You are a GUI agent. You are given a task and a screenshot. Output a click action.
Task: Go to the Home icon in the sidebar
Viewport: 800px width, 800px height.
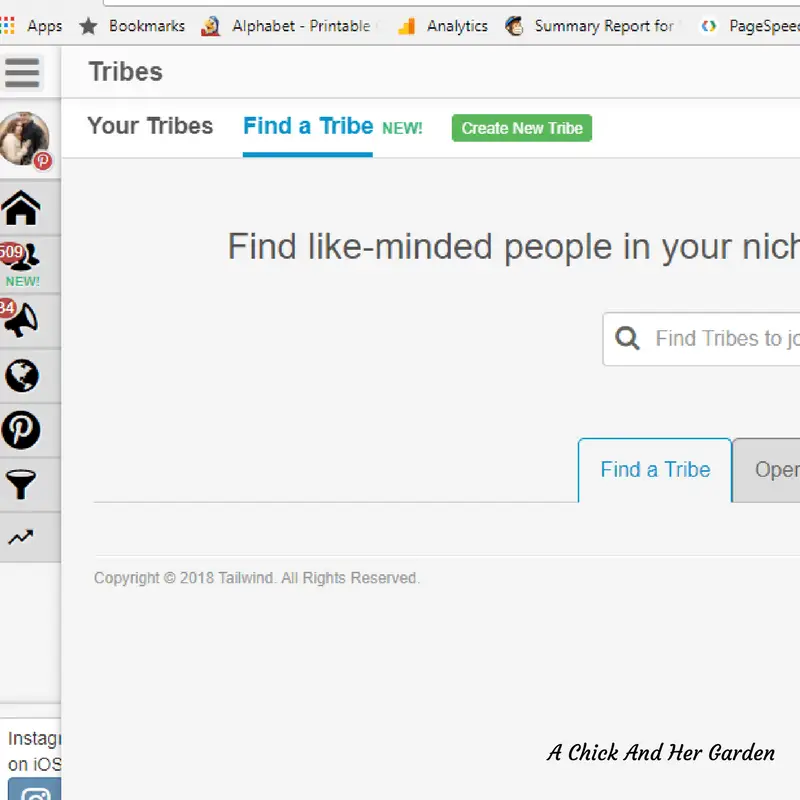click(21, 208)
